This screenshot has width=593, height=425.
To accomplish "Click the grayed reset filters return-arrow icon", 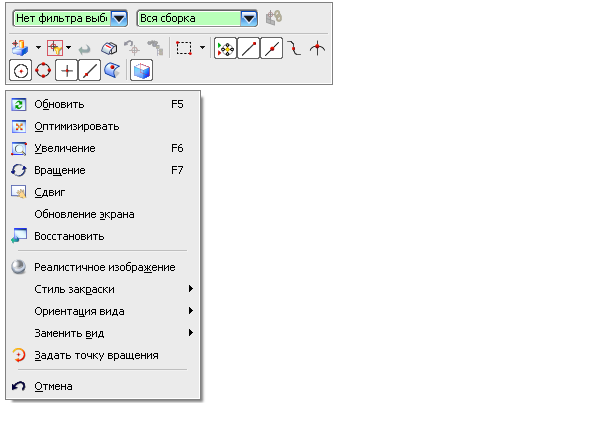I will pos(85,49).
